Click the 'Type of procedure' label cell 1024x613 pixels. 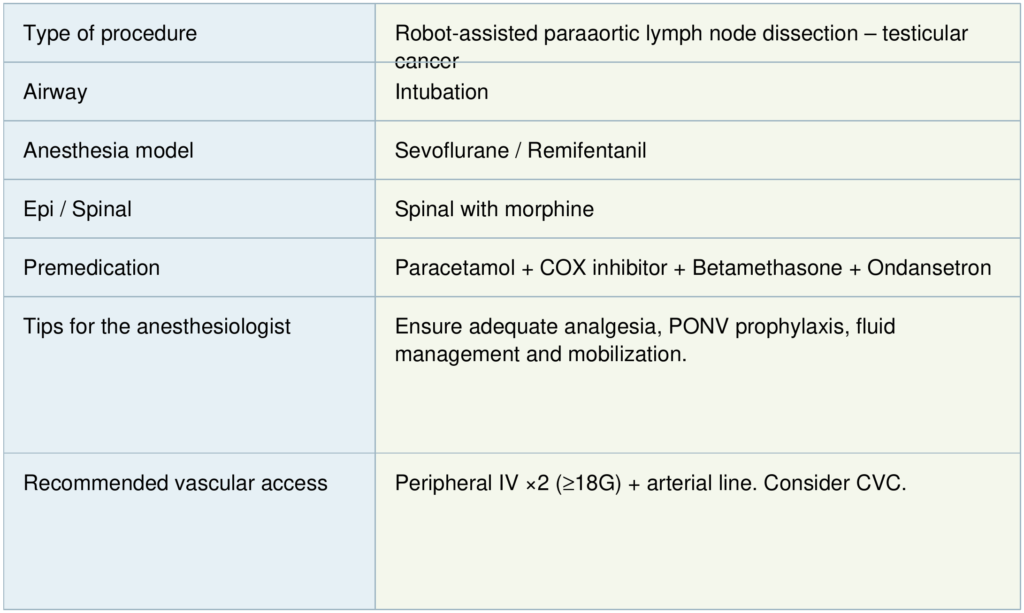110,34
